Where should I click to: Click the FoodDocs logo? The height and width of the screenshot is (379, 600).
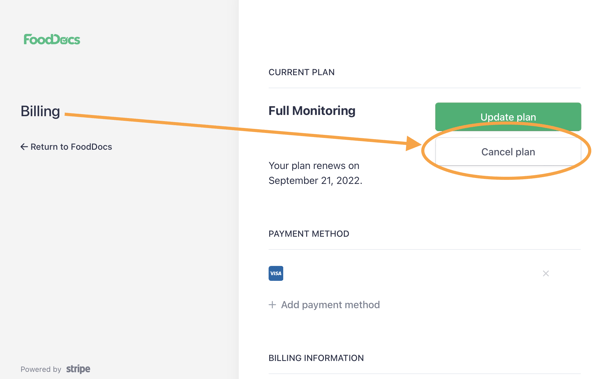pyautogui.click(x=52, y=39)
